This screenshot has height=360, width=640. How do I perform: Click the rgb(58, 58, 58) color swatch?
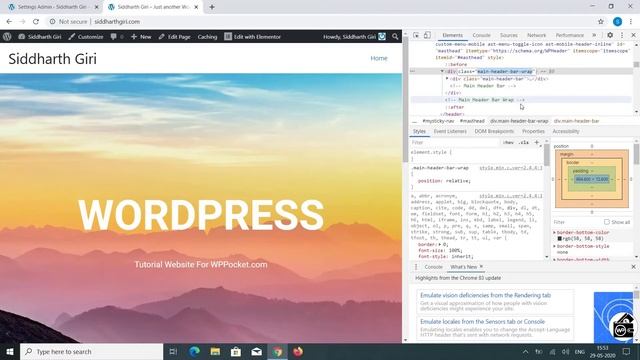pyautogui.click(x=560, y=238)
